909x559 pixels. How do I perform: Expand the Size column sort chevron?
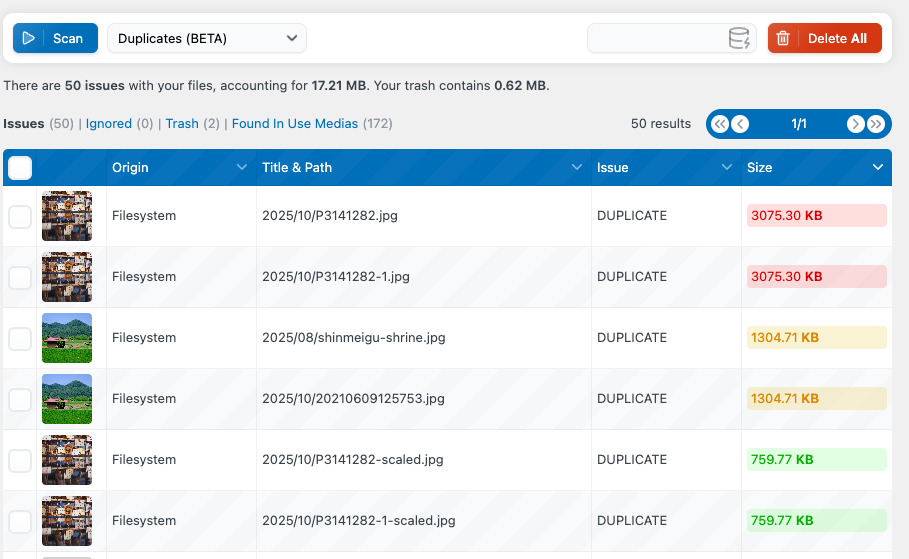pyautogui.click(x=877, y=167)
